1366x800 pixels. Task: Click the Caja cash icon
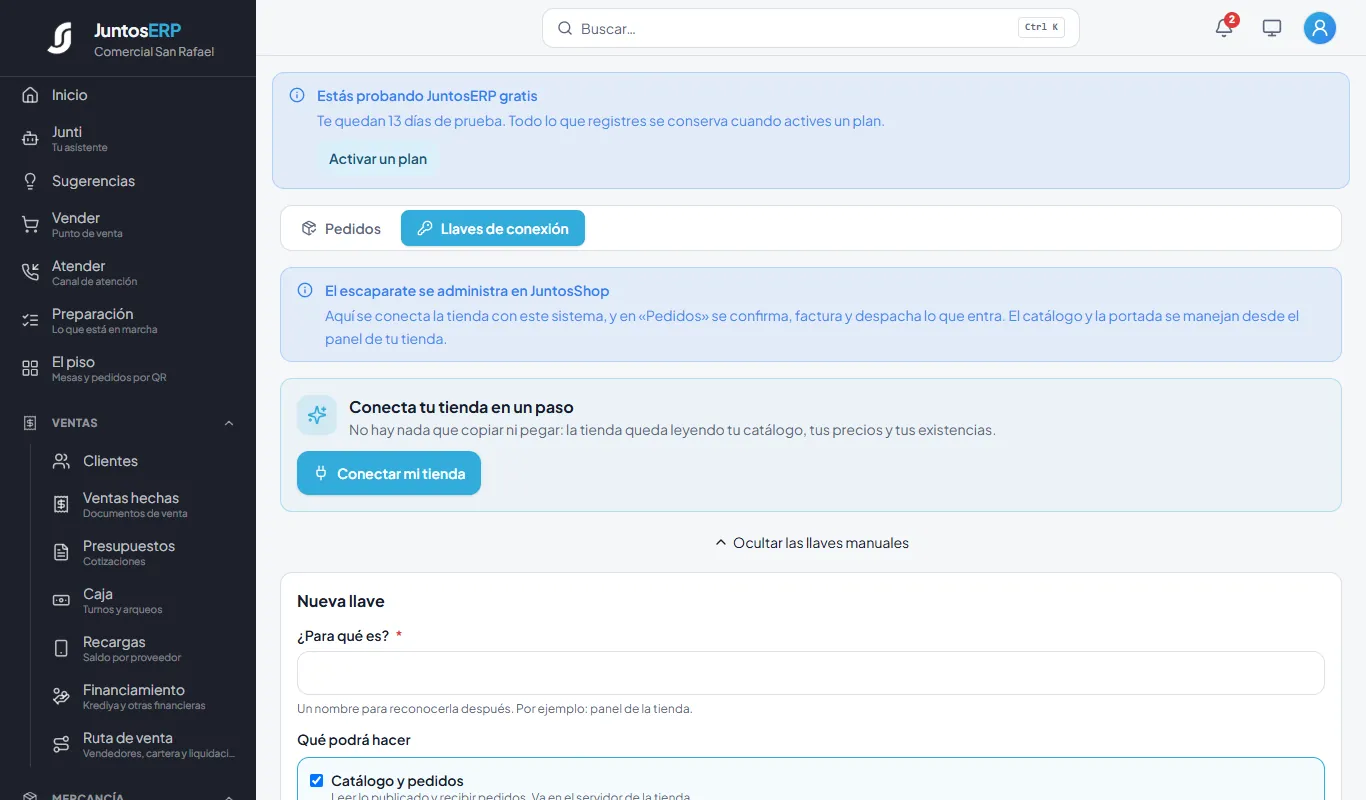point(61,600)
